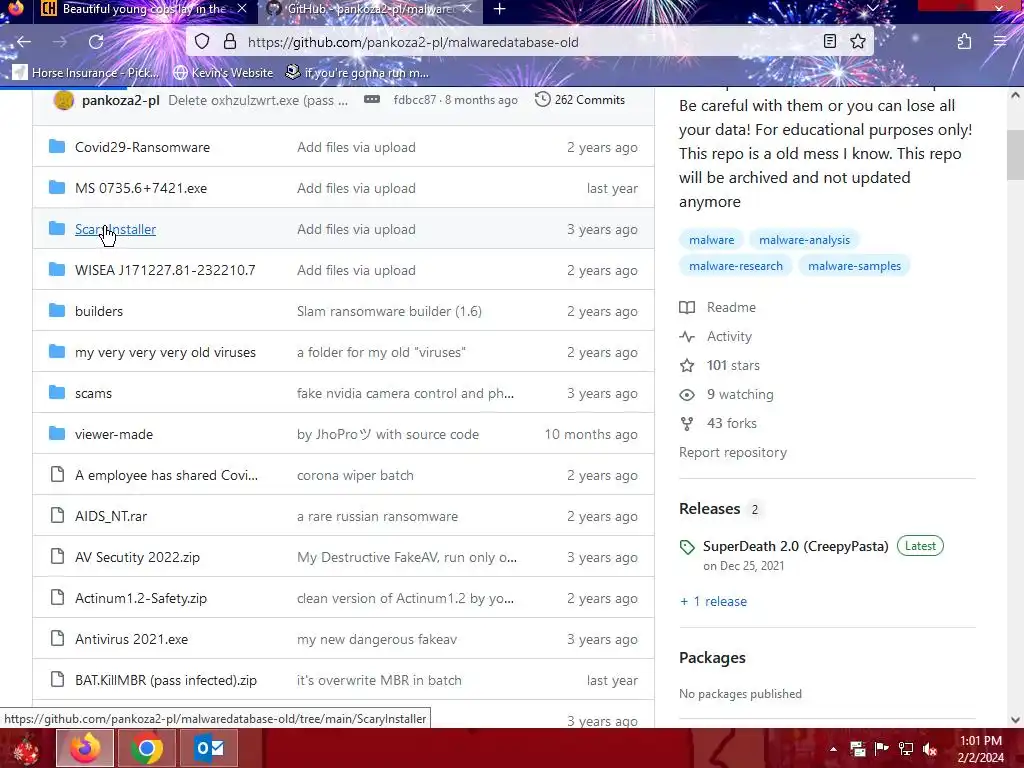The width and height of the screenshot is (1024, 768).
Task: Open the 'if you're gonna run m...' bookmark
Action: click(x=358, y=72)
